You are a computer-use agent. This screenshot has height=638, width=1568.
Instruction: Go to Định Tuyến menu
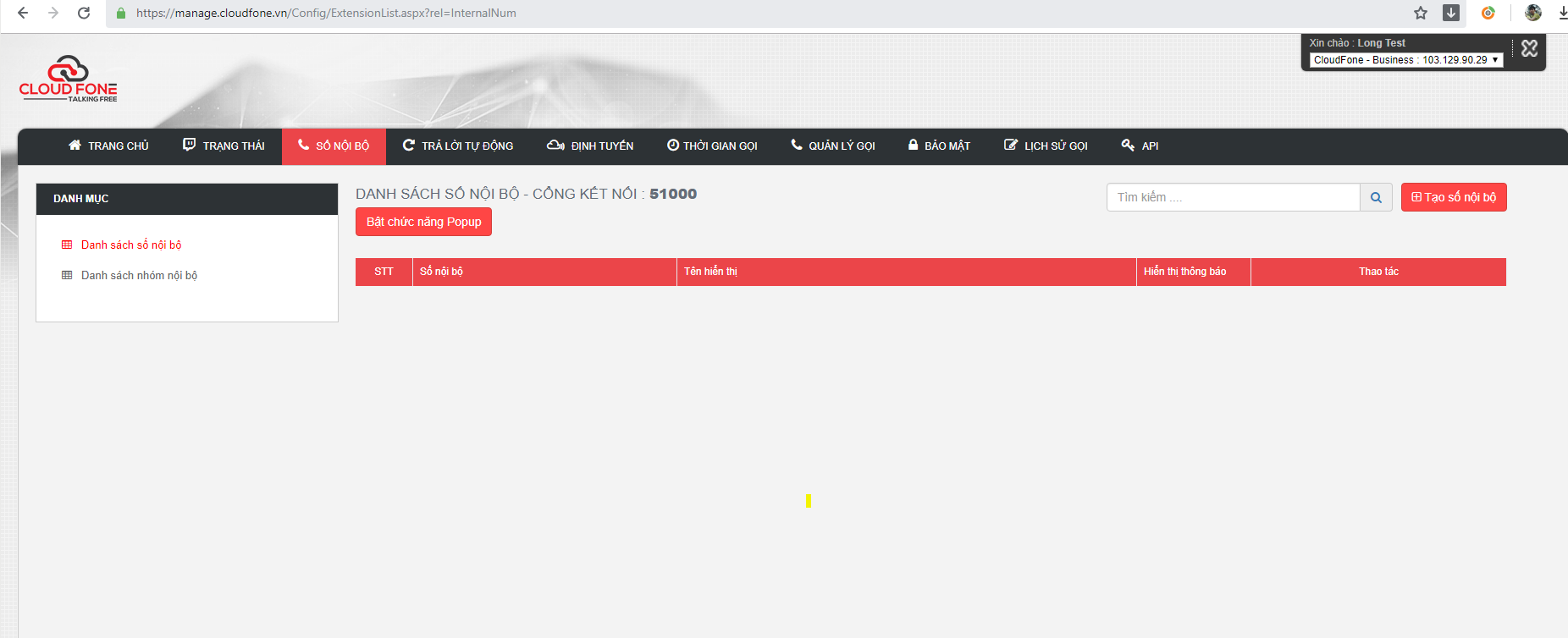(x=590, y=146)
